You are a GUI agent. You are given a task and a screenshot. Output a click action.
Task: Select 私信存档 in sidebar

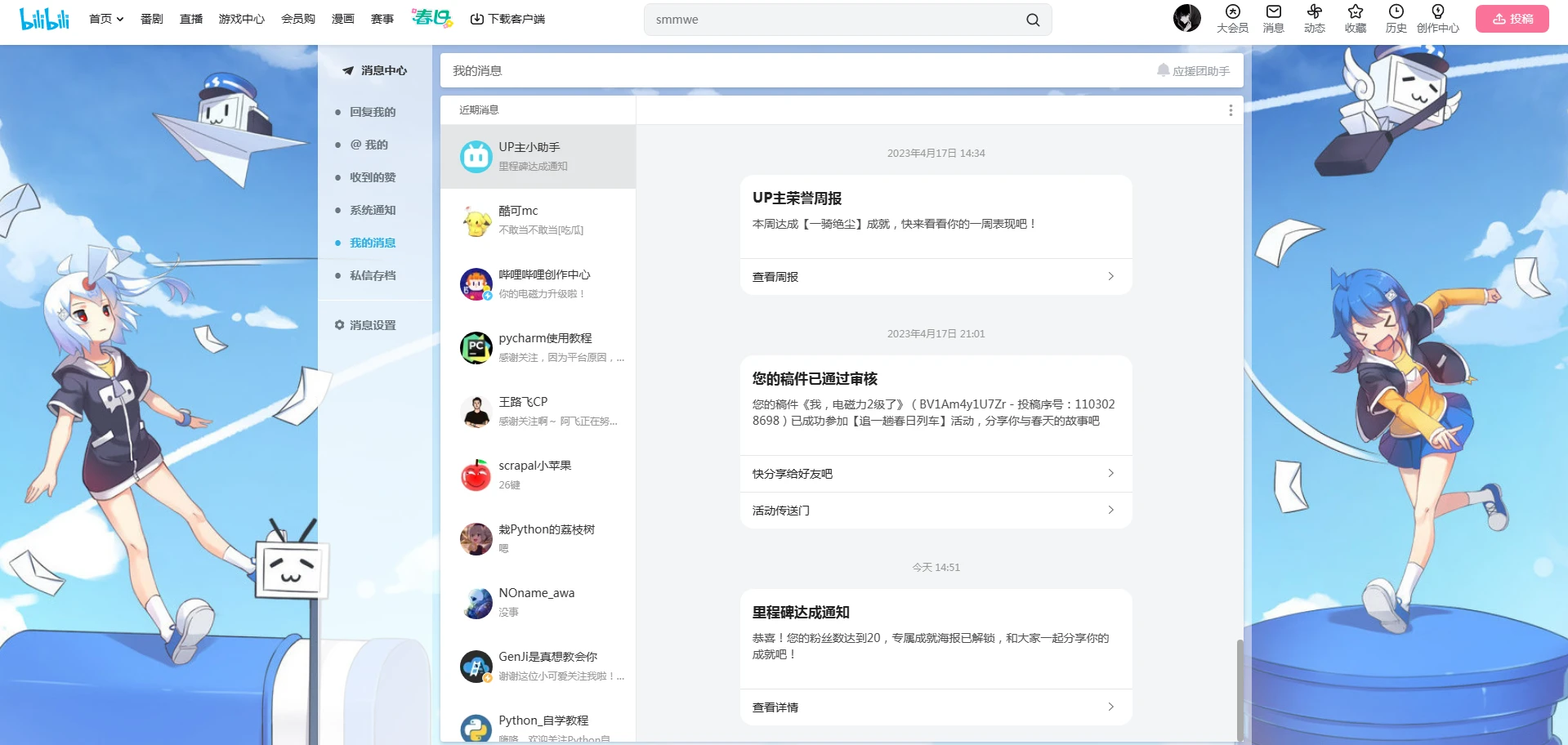click(373, 275)
